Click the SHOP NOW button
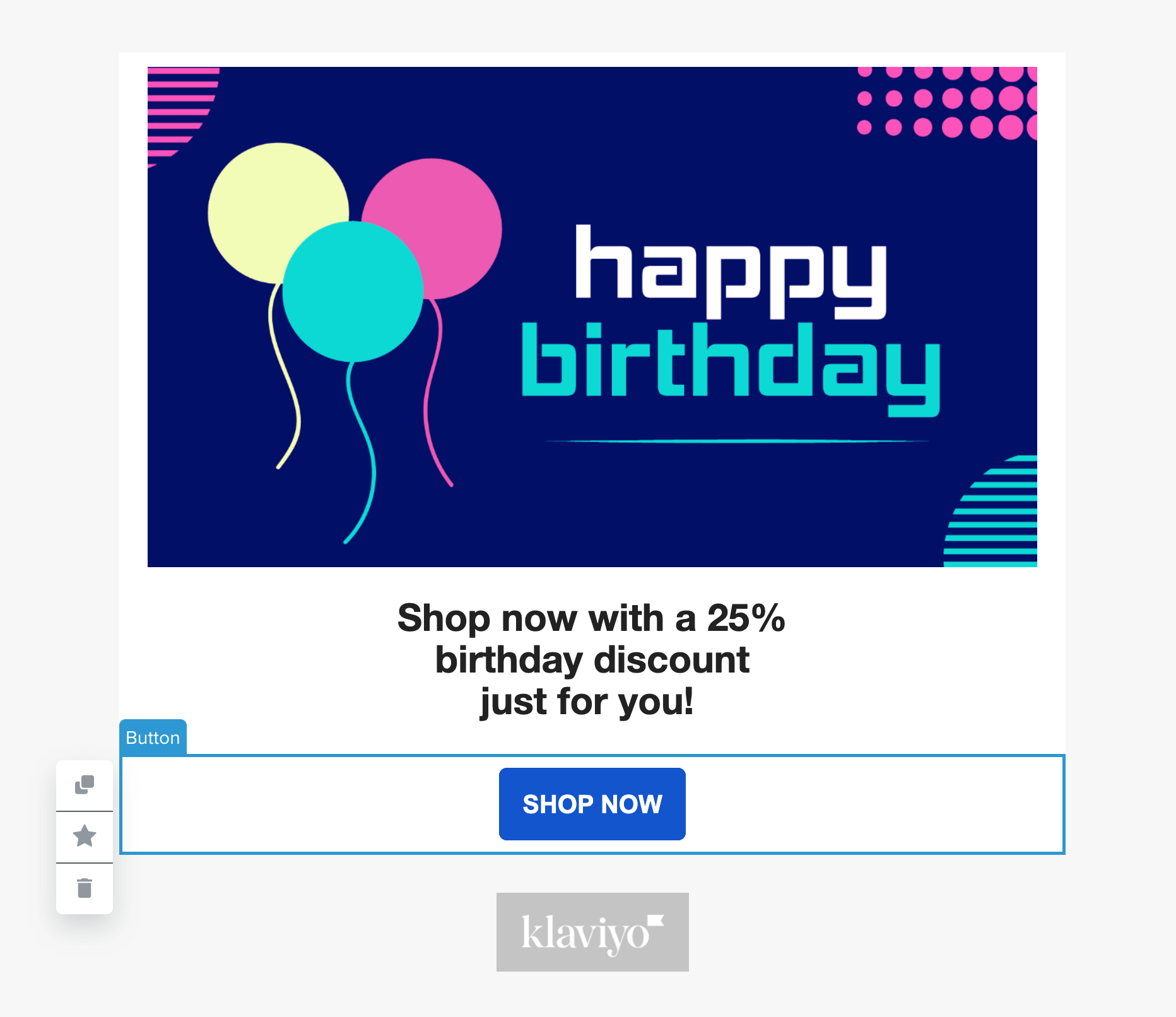Screen dimensions: 1176x1017 592,804
